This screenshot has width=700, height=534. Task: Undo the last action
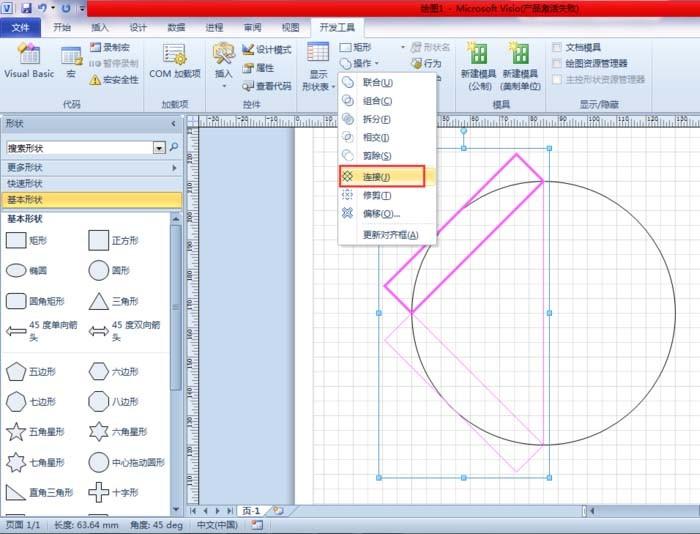[42, 8]
